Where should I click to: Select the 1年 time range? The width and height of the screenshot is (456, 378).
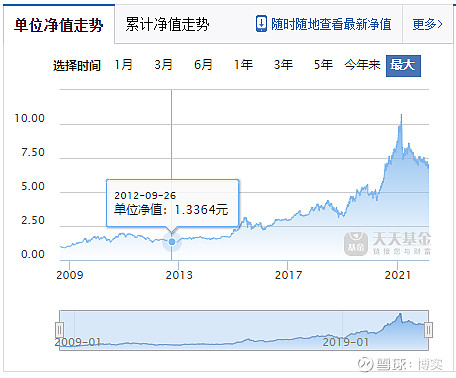coord(243,65)
